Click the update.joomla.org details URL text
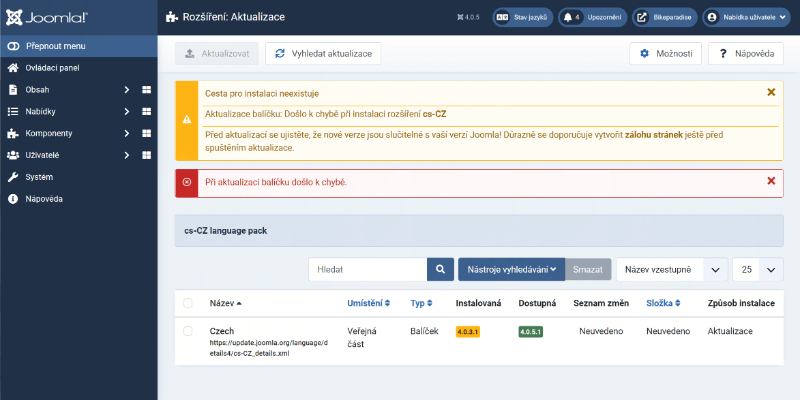This screenshot has height=400, width=800. coord(268,348)
